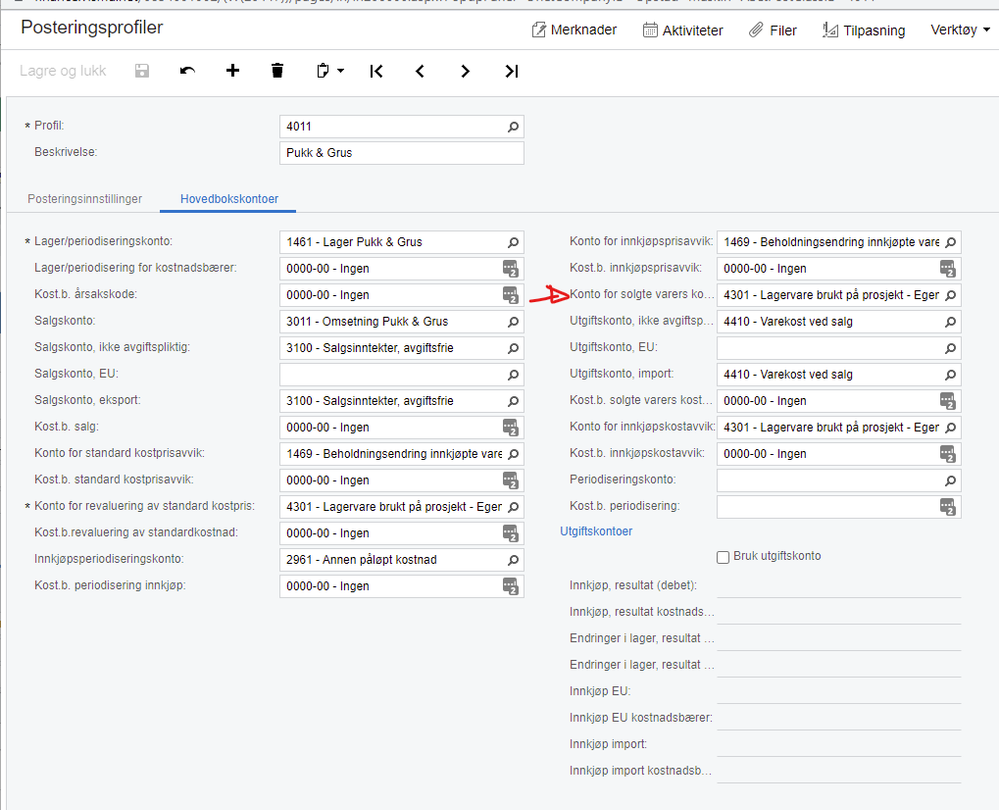
Task: Click the Lagre og lukk button
Action: (x=63, y=71)
